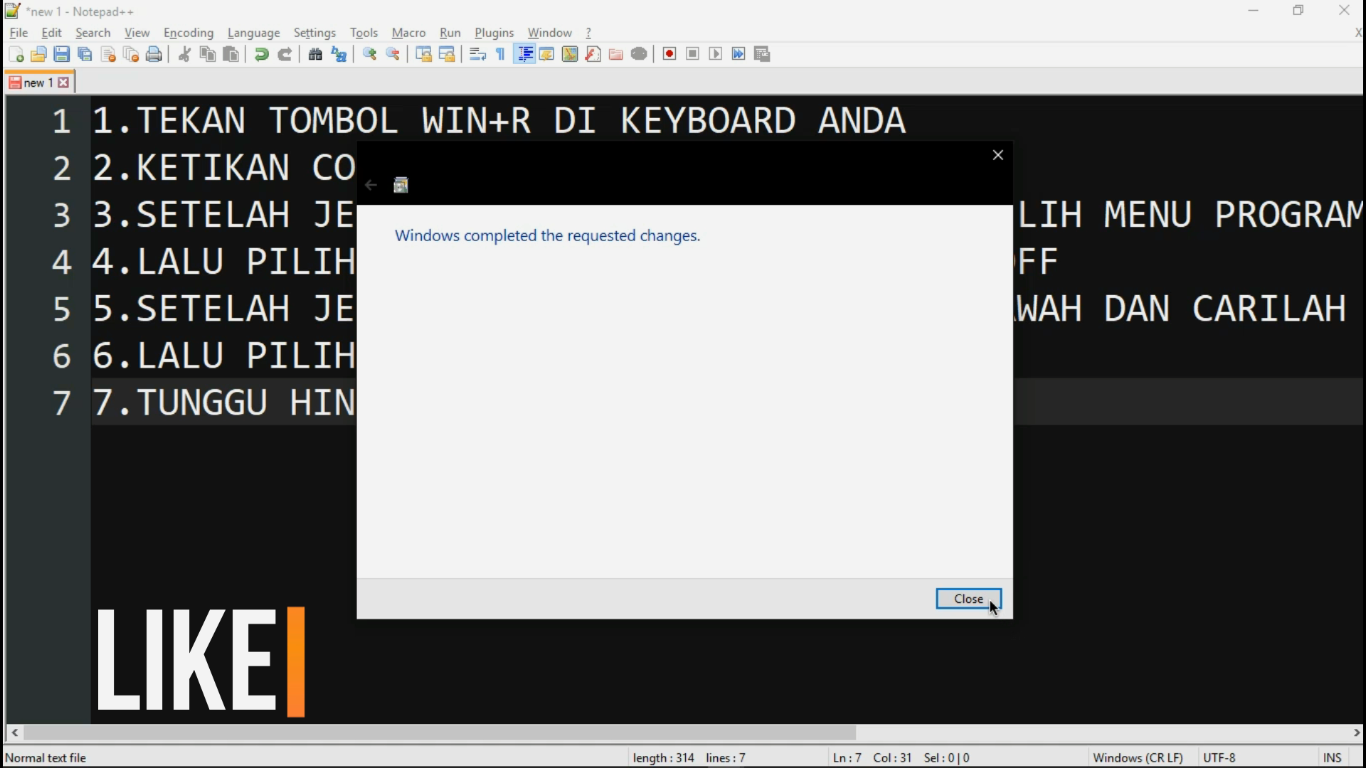Click the Stop Recording macro icon
This screenshot has height=768, width=1366.
(x=693, y=54)
